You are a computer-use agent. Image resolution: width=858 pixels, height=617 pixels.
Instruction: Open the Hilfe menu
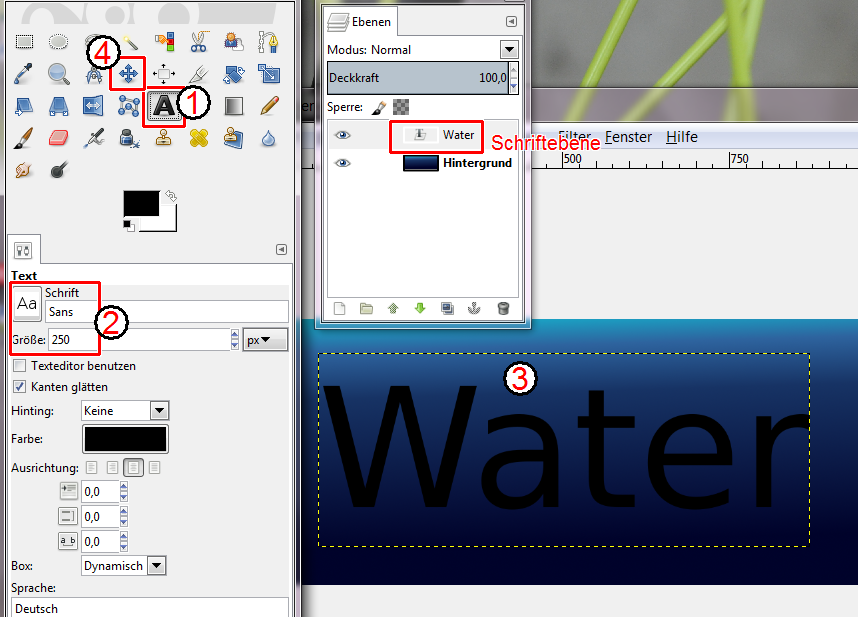point(682,137)
